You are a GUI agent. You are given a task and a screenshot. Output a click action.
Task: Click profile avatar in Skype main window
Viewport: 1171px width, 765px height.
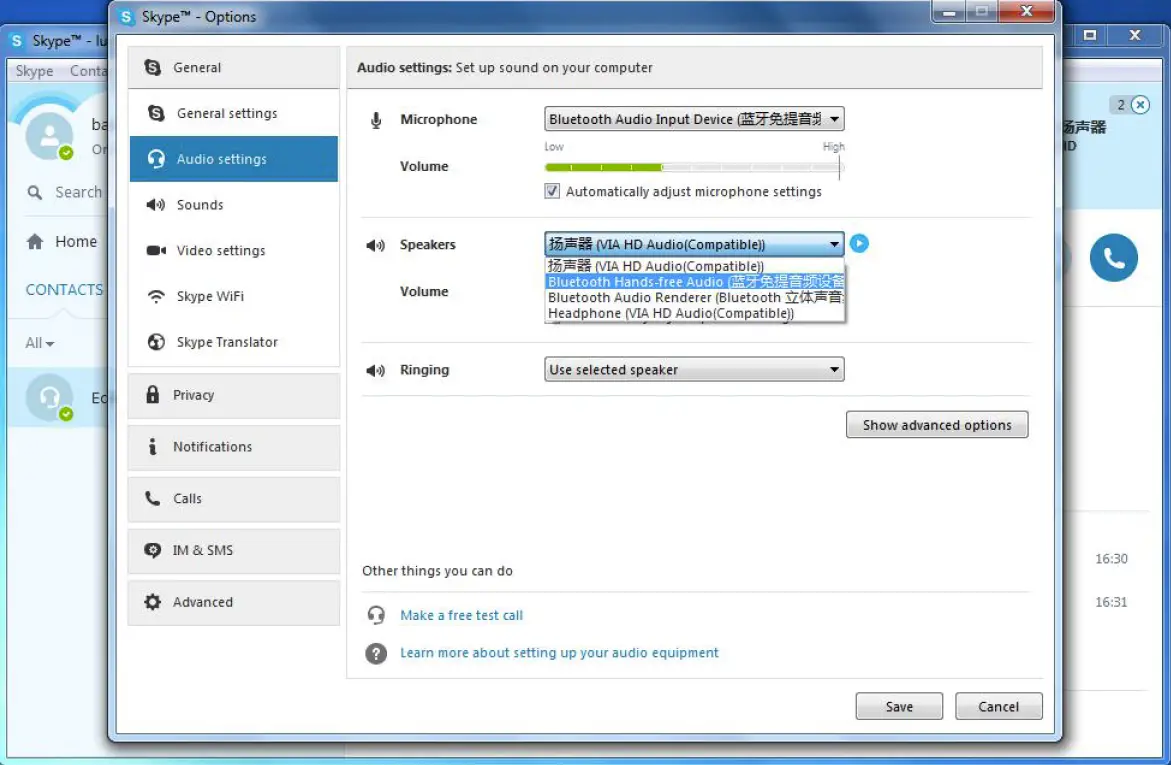(49, 135)
